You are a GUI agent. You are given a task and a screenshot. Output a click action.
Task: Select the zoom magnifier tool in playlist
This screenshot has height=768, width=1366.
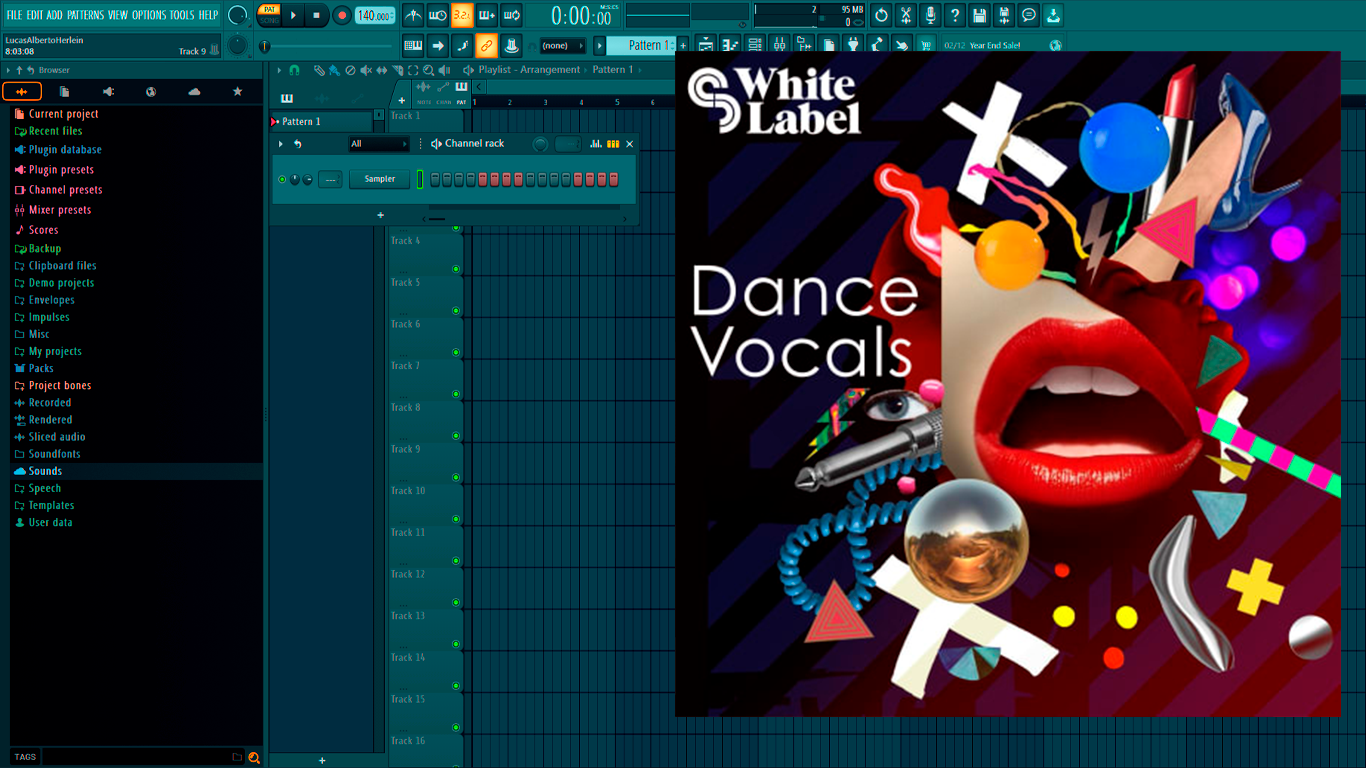[428, 70]
